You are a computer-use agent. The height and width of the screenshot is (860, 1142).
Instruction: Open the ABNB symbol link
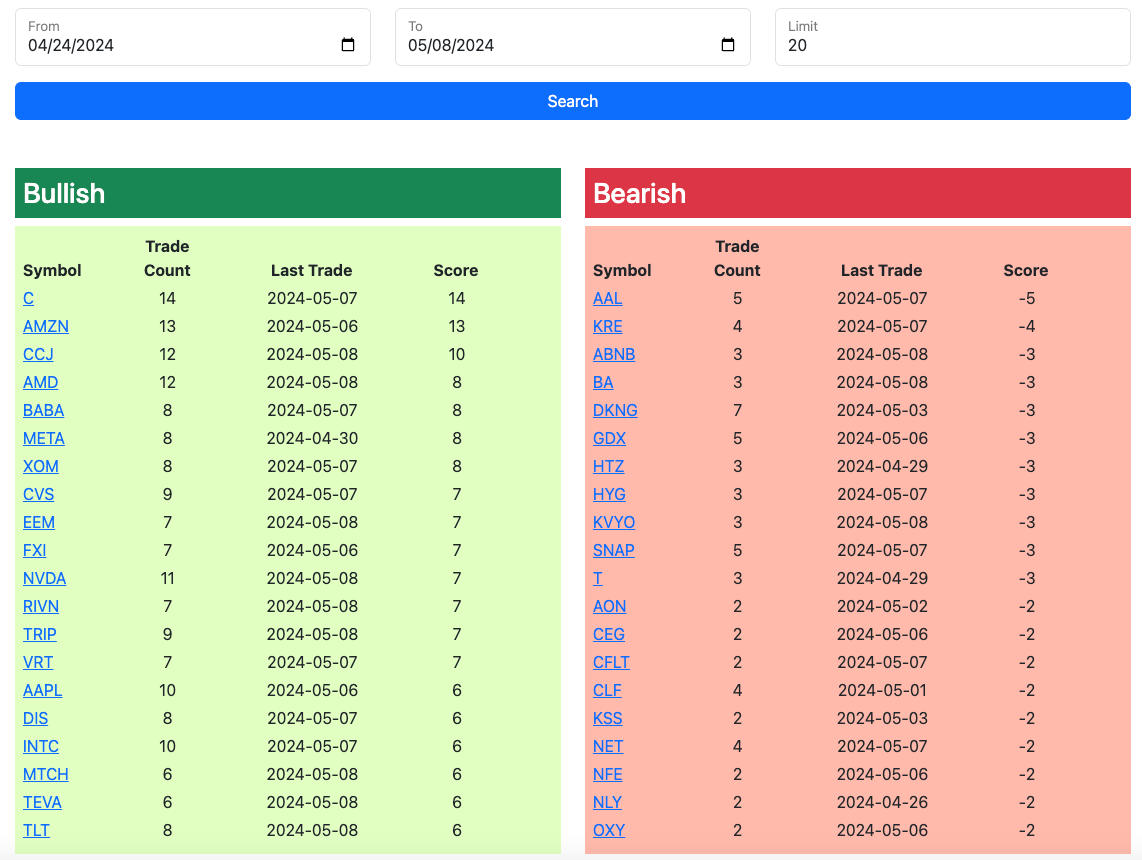pos(614,355)
